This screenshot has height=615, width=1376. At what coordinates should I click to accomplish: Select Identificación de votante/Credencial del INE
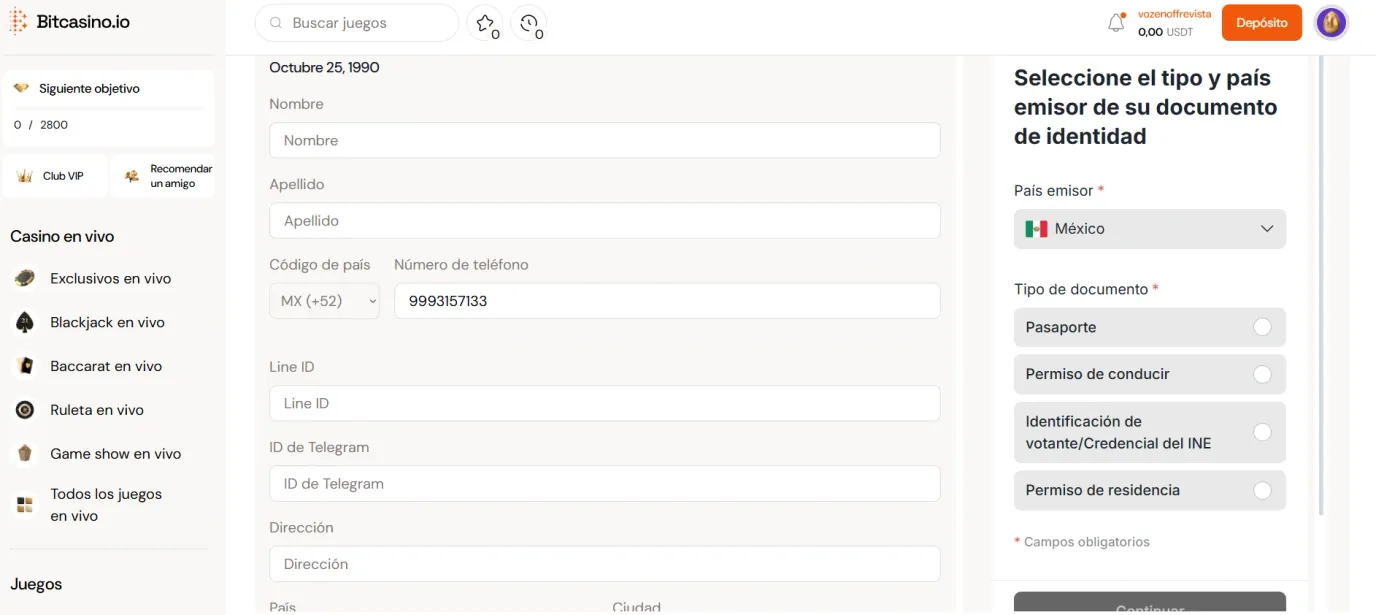click(x=1262, y=432)
